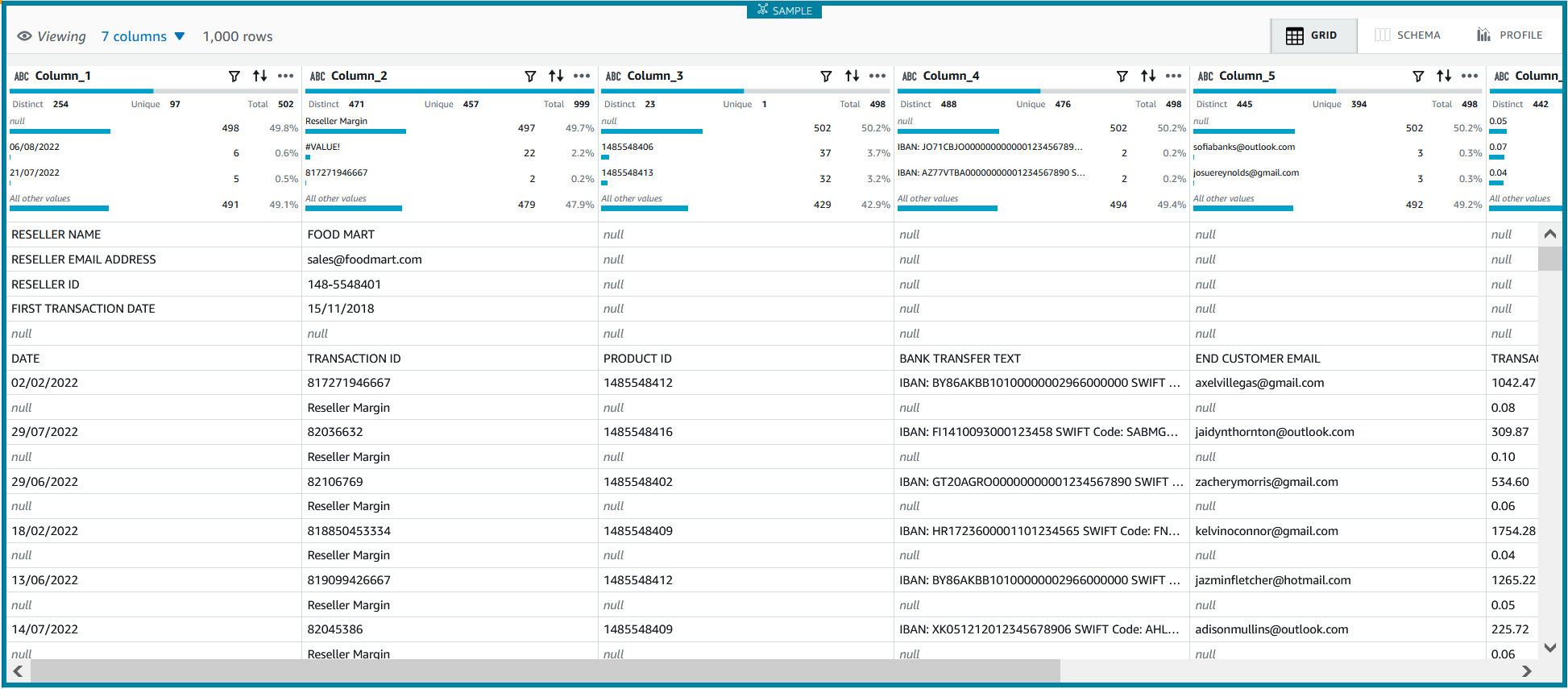Select the 1485548406 distribution bar in Column_3

coord(605,157)
